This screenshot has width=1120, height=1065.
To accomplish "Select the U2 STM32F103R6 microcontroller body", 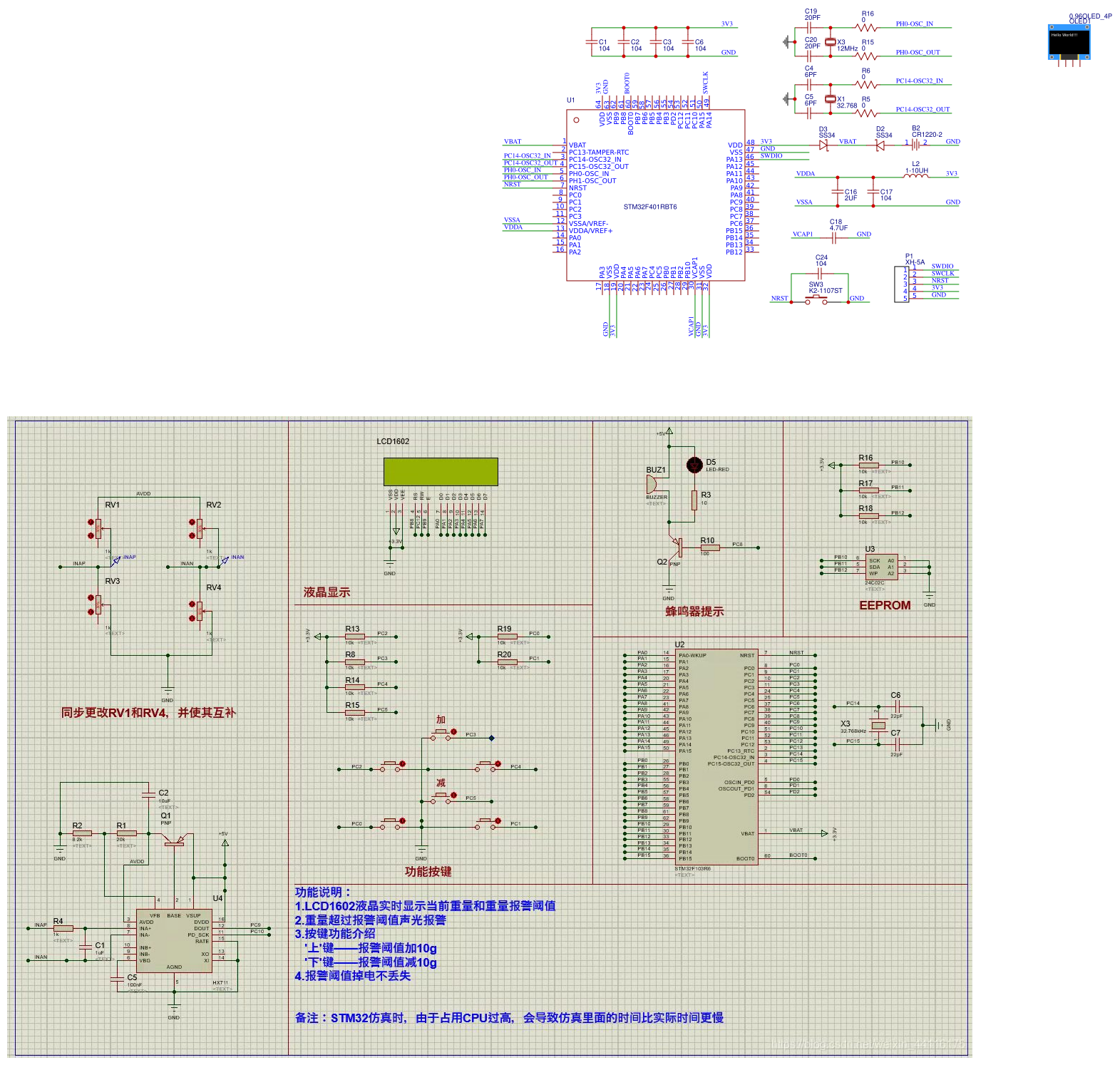I will [716, 757].
